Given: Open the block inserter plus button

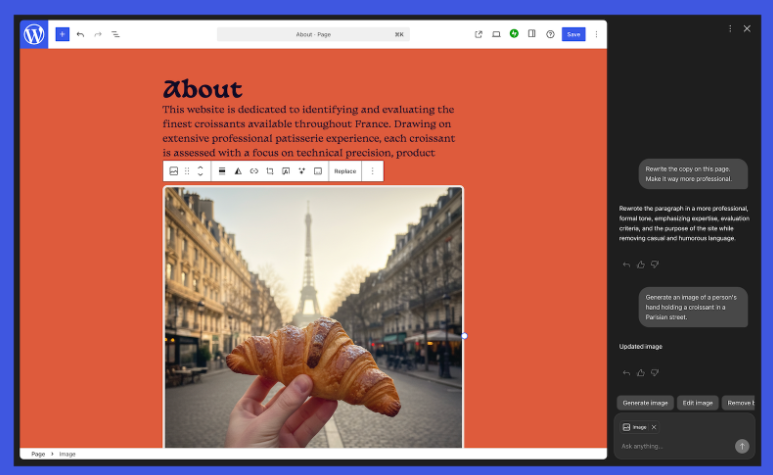Looking at the screenshot, I should click(62, 34).
